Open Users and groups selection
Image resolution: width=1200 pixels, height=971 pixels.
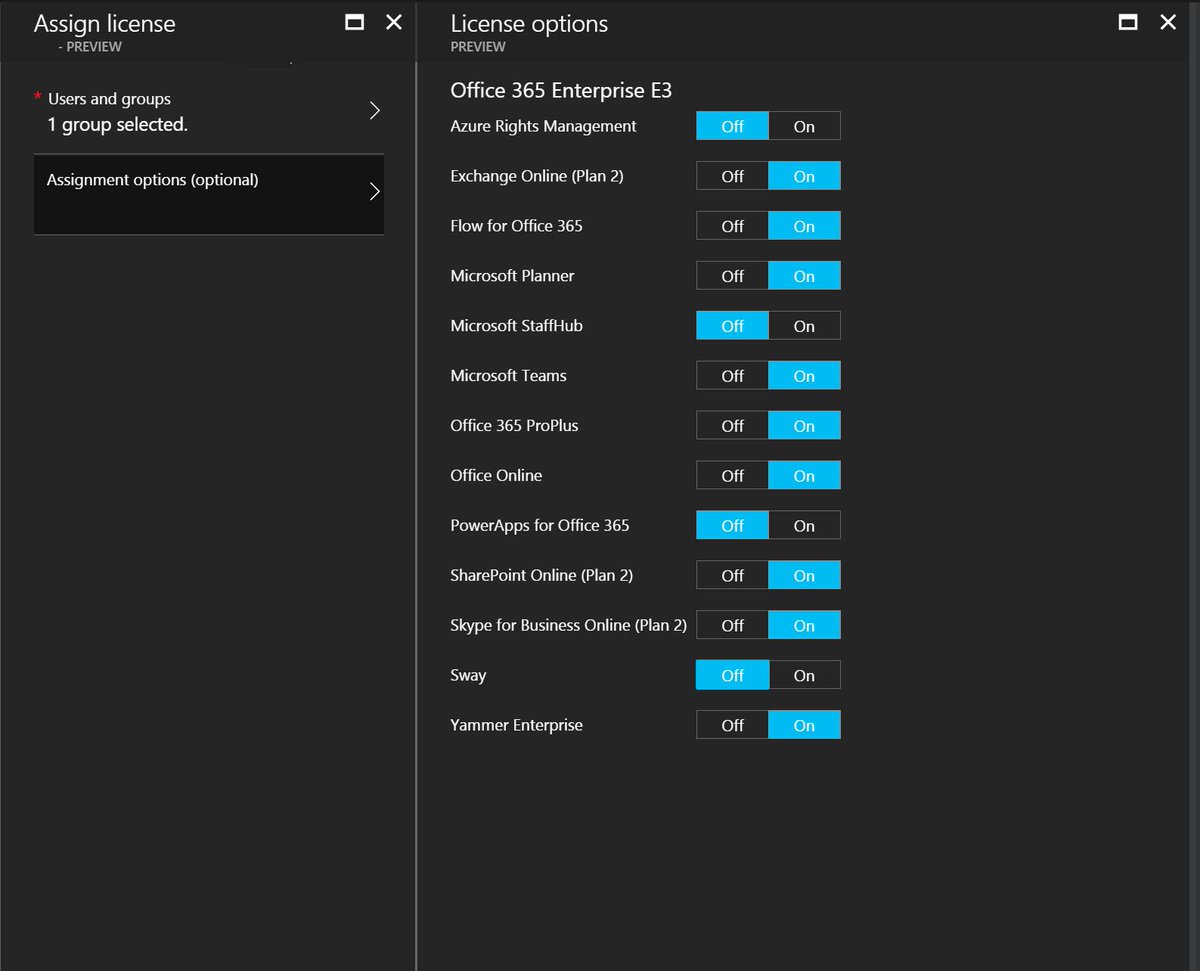[209, 112]
